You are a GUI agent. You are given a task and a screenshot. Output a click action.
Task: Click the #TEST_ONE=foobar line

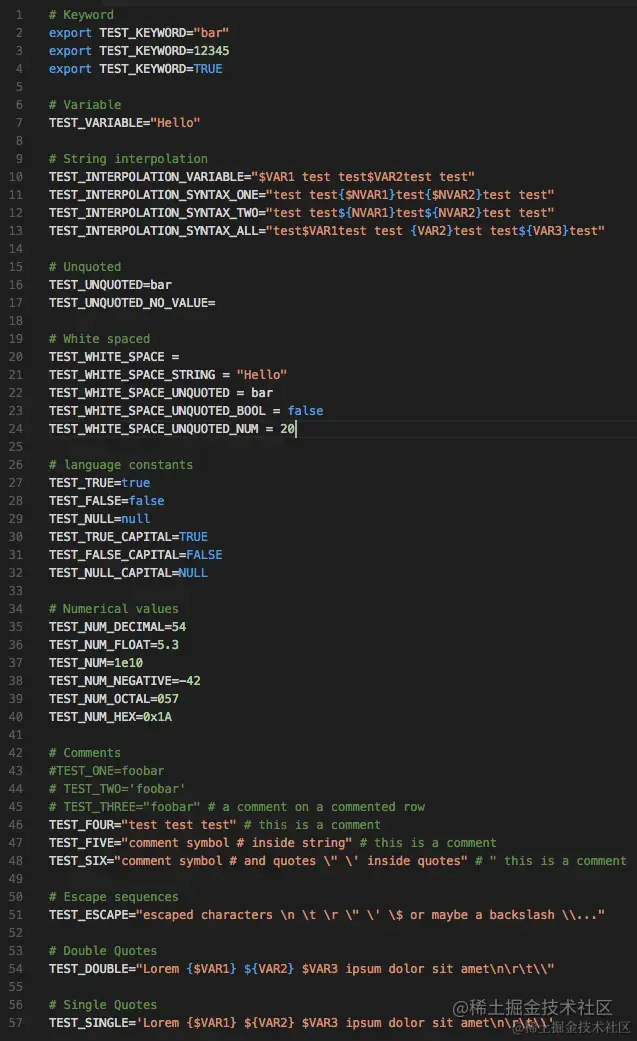click(x=106, y=770)
